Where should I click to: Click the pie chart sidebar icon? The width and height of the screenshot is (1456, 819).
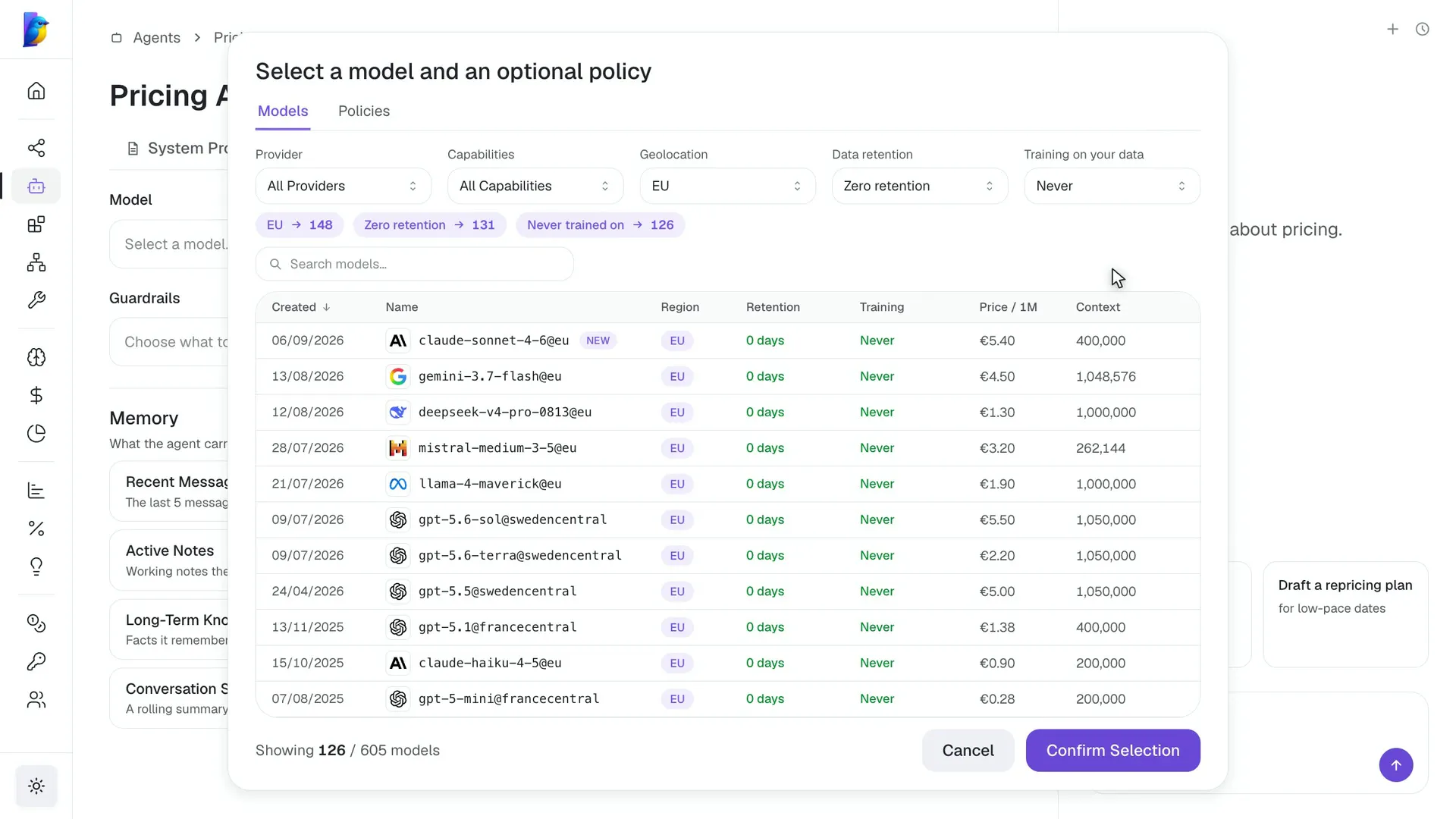(36, 433)
